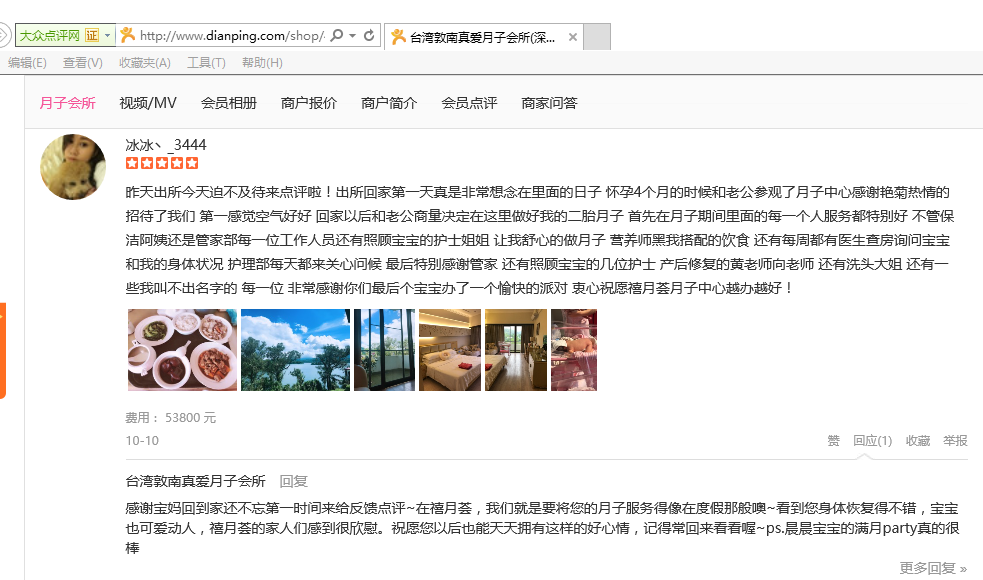Open the 查看(V) menu
This screenshot has height=580, width=983.
pyautogui.click(x=82, y=63)
